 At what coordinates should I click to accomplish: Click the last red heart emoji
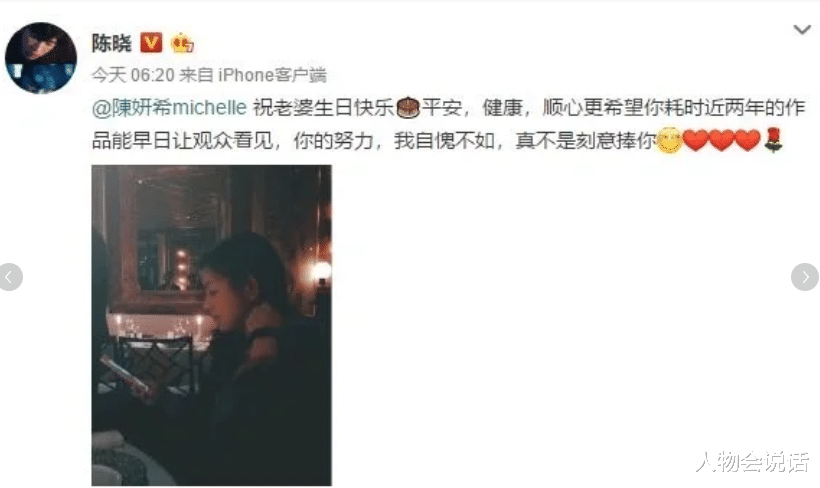tap(748, 140)
